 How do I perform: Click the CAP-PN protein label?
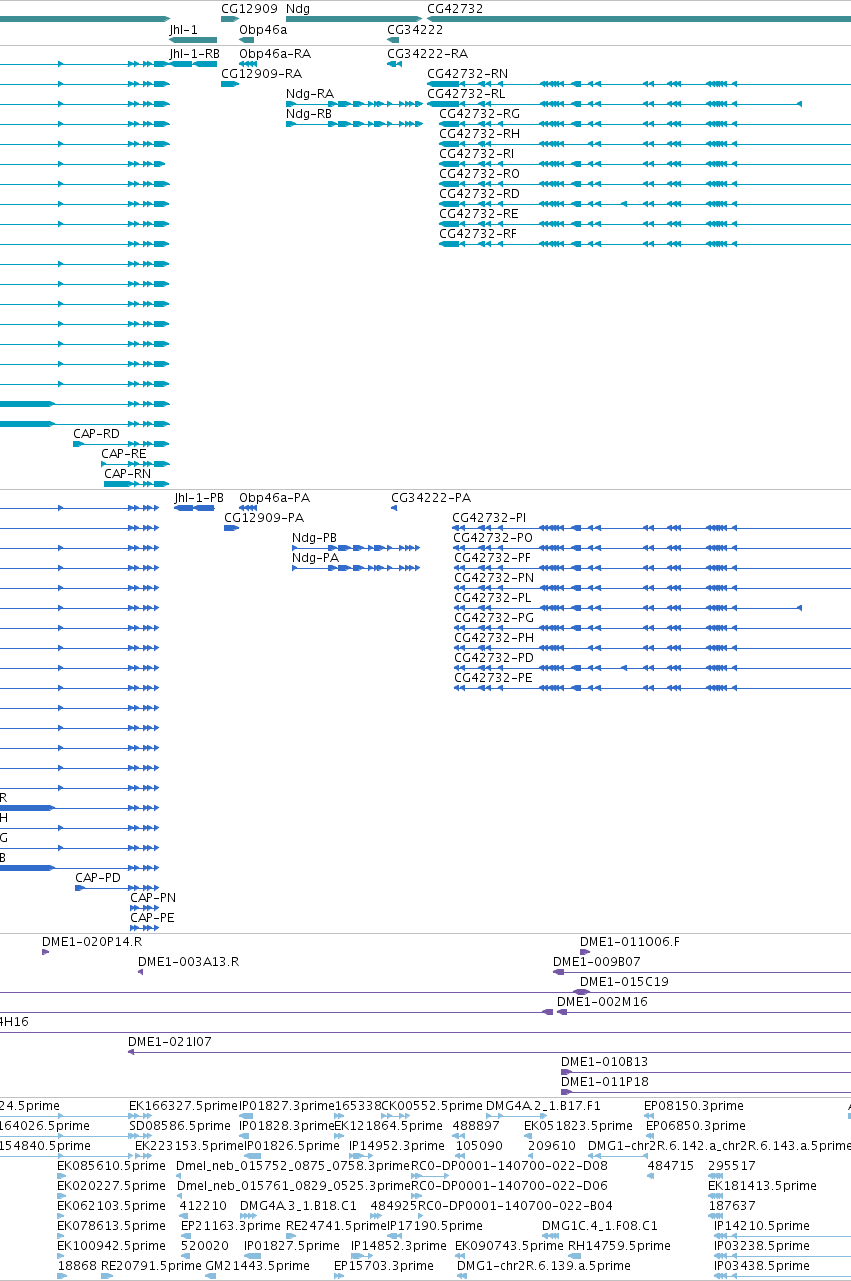point(153,898)
